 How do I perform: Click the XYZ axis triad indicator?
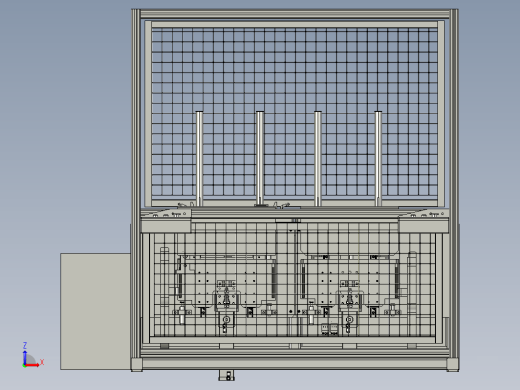tap(33, 355)
